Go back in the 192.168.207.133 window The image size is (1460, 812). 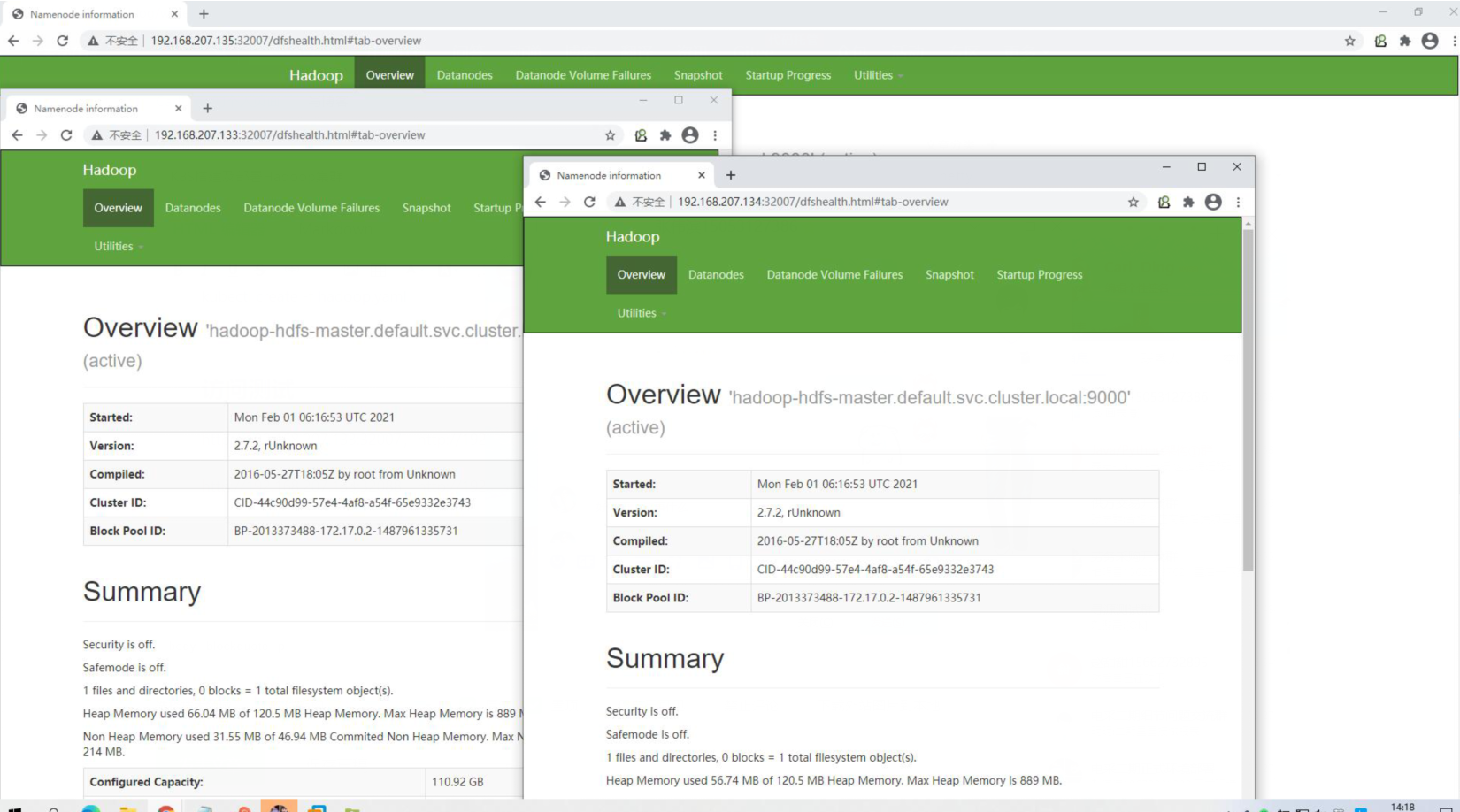(x=18, y=135)
